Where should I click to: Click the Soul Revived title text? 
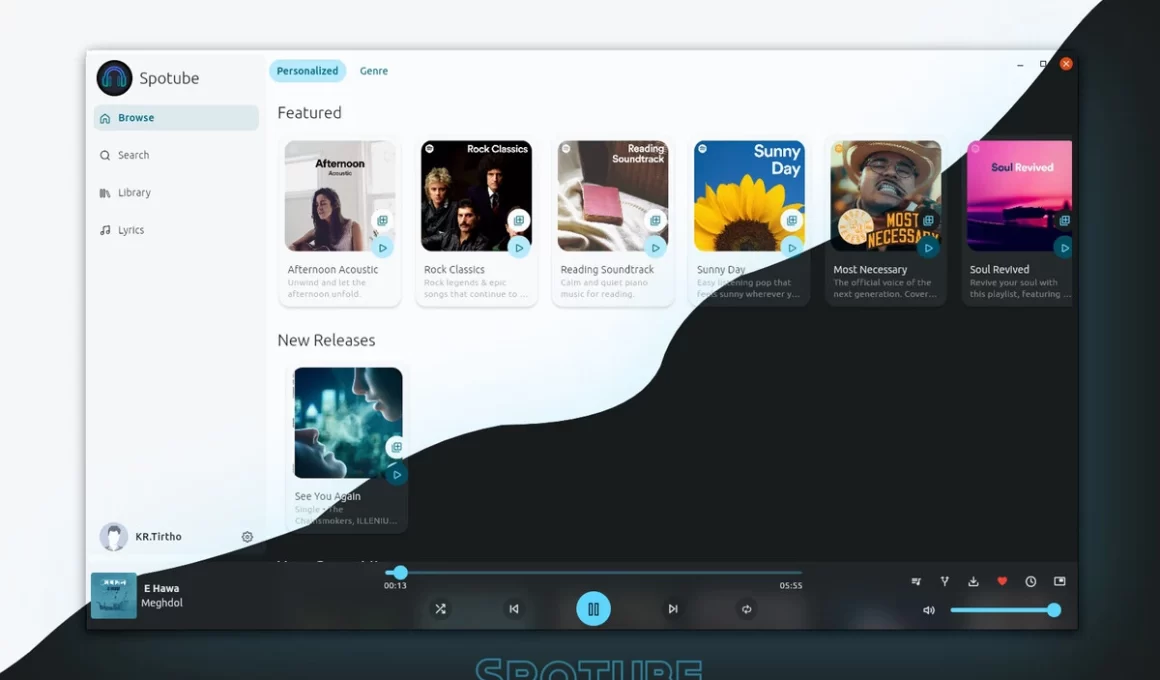999,270
